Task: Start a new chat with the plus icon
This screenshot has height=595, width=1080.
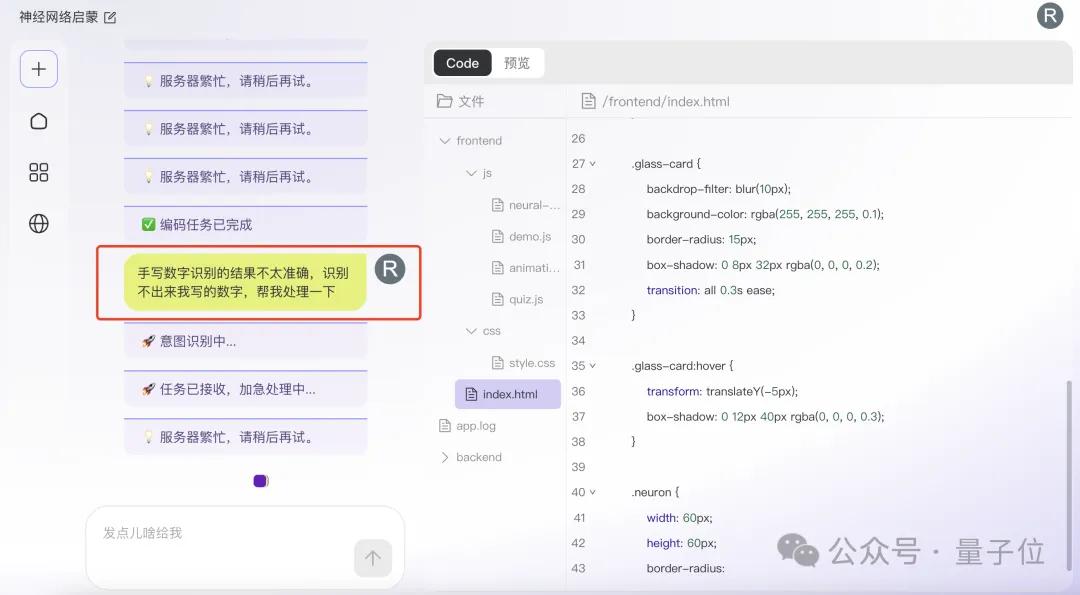Action: [x=38, y=69]
